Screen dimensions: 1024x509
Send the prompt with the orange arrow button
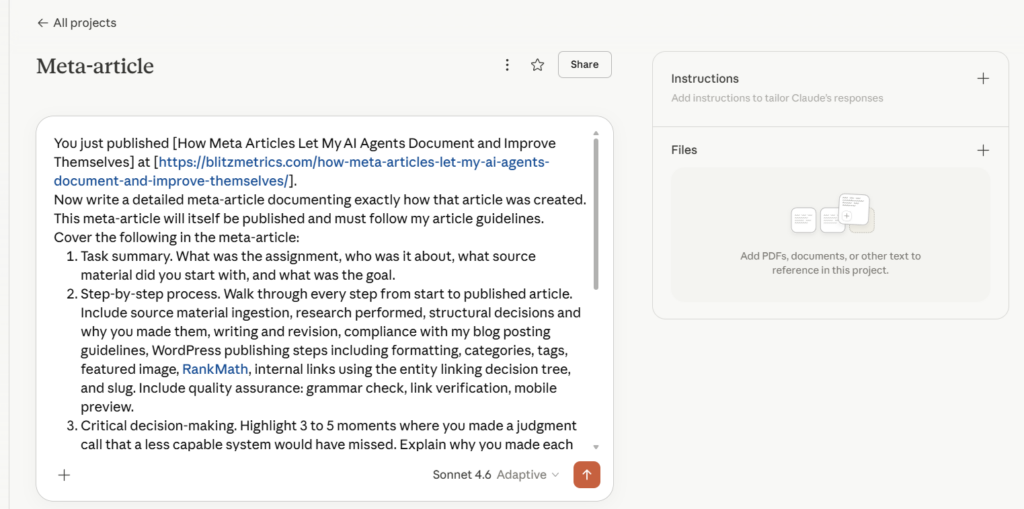[x=586, y=474]
